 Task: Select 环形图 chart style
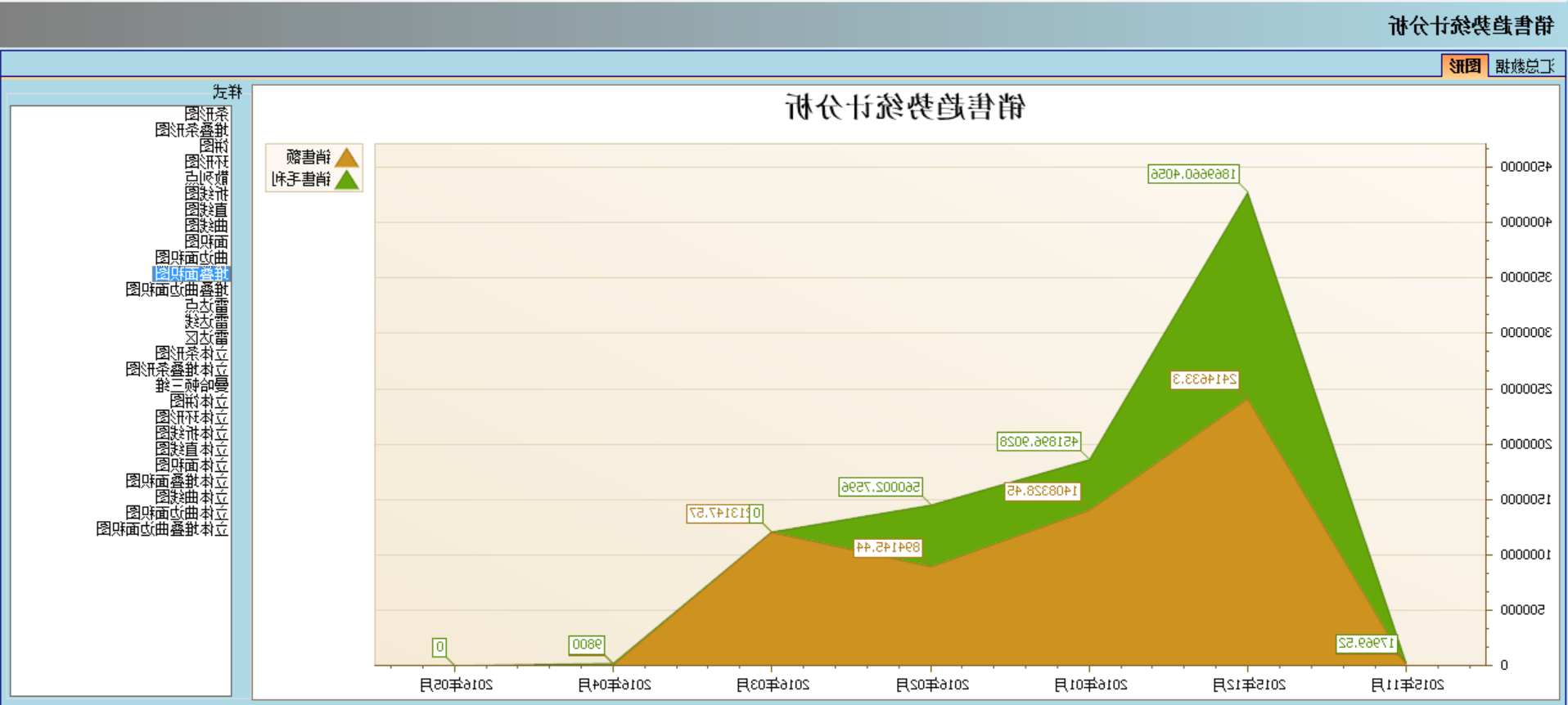tap(207, 162)
